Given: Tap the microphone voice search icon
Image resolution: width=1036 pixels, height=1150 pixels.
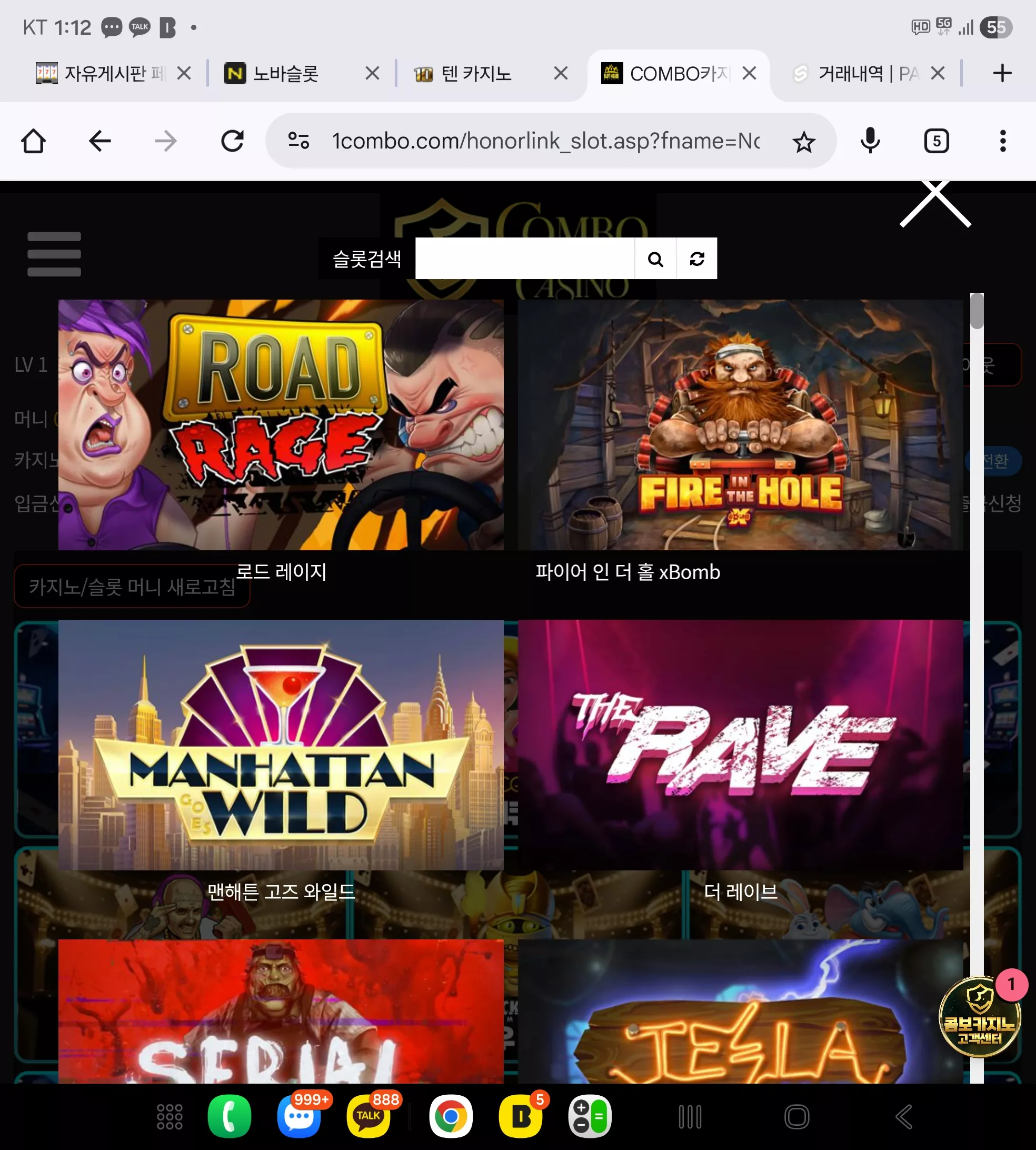Looking at the screenshot, I should tap(870, 141).
